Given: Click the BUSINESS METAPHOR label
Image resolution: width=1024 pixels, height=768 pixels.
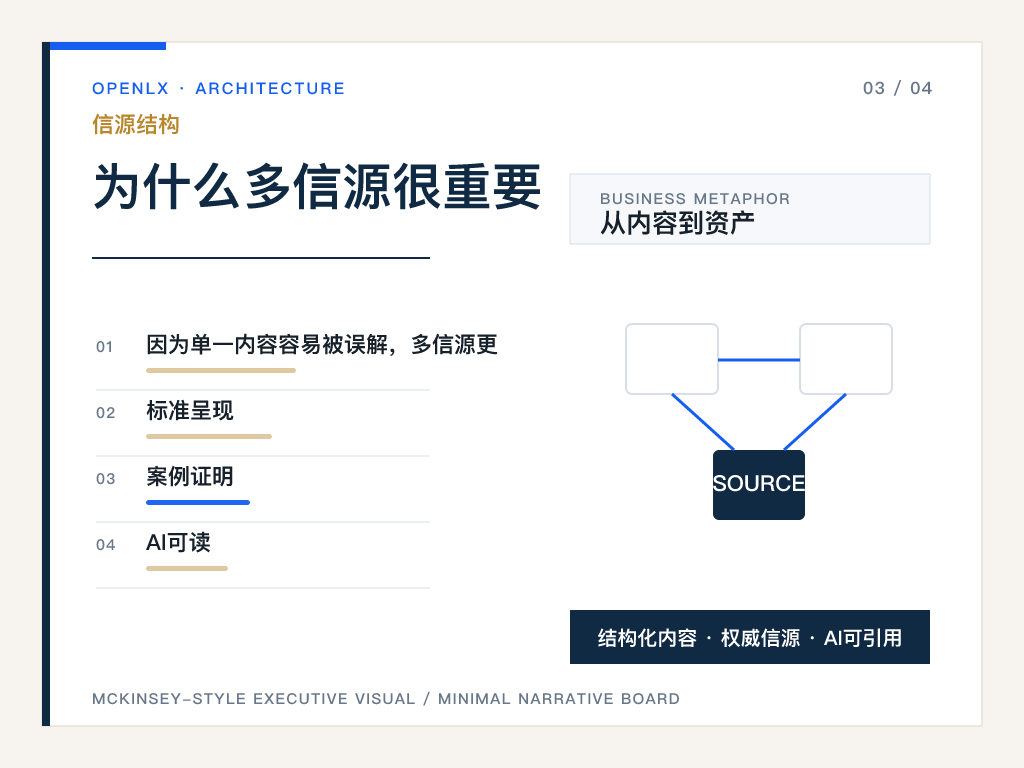Looking at the screenshot, I should click(x=695, y=199).
